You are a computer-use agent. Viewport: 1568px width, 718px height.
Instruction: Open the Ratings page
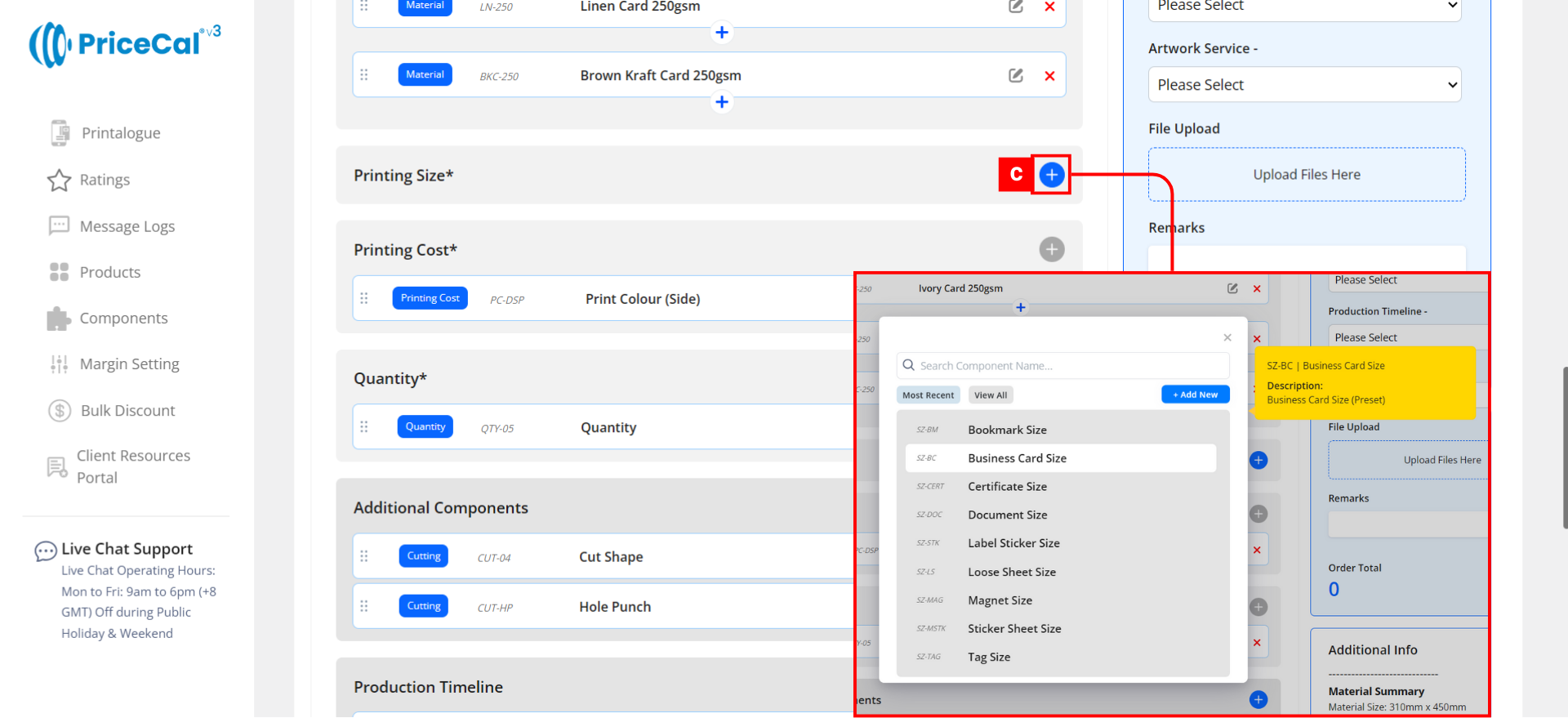pyautogui.click(x=104, y=180)
